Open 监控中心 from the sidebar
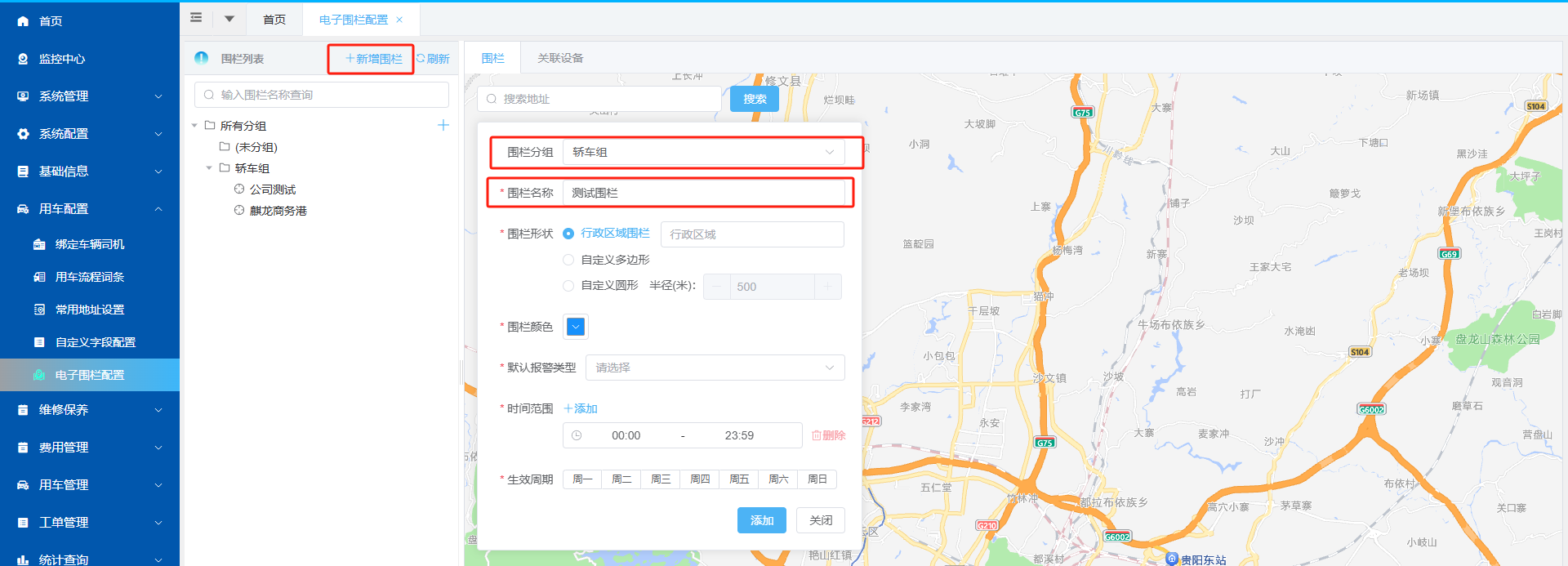Image resolution: width=1568 pixels, height=566 pixels. coord(62,59)
